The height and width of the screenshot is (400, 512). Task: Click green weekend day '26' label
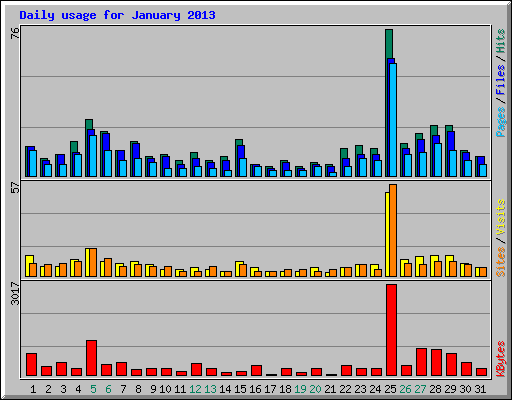pyautogui.click(x=405, y=389)
